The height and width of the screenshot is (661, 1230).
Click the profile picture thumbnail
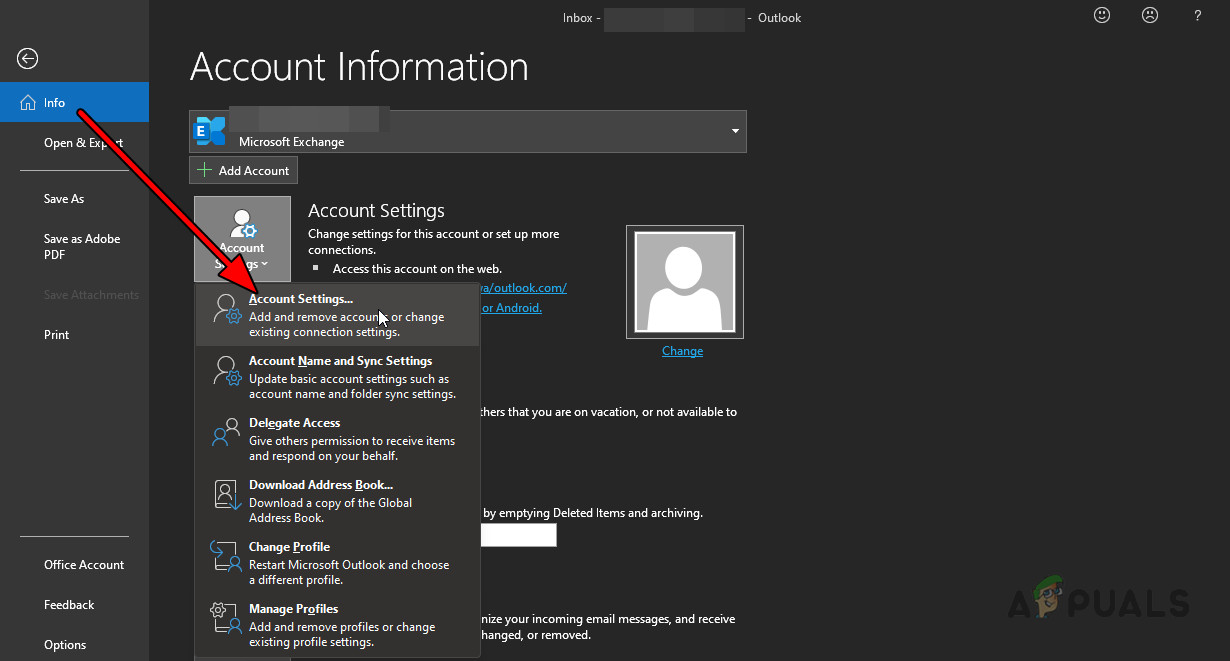[x=684, y=281]
